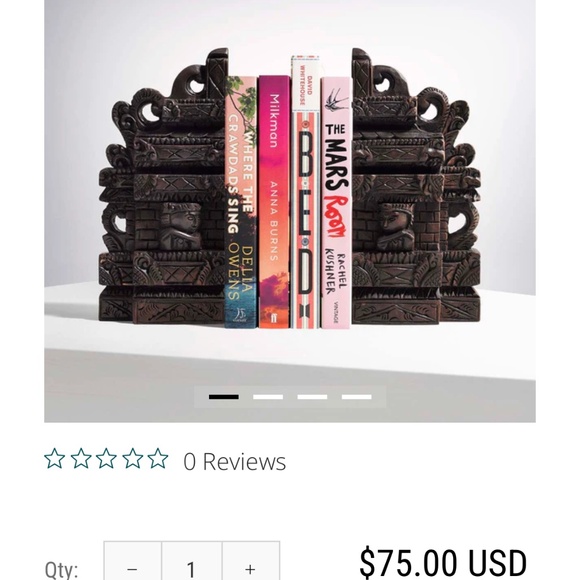The image size is (580, 580).
Task: Click the fifth rating star
Action: click(158, 459)
